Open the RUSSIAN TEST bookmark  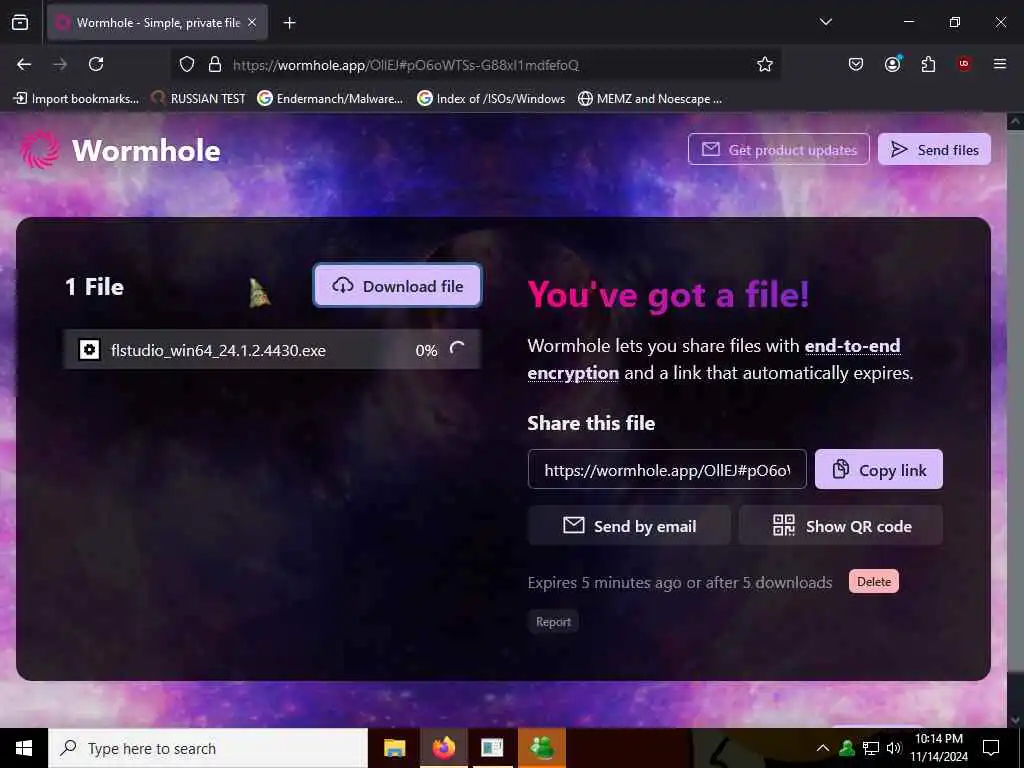[199, 99]
